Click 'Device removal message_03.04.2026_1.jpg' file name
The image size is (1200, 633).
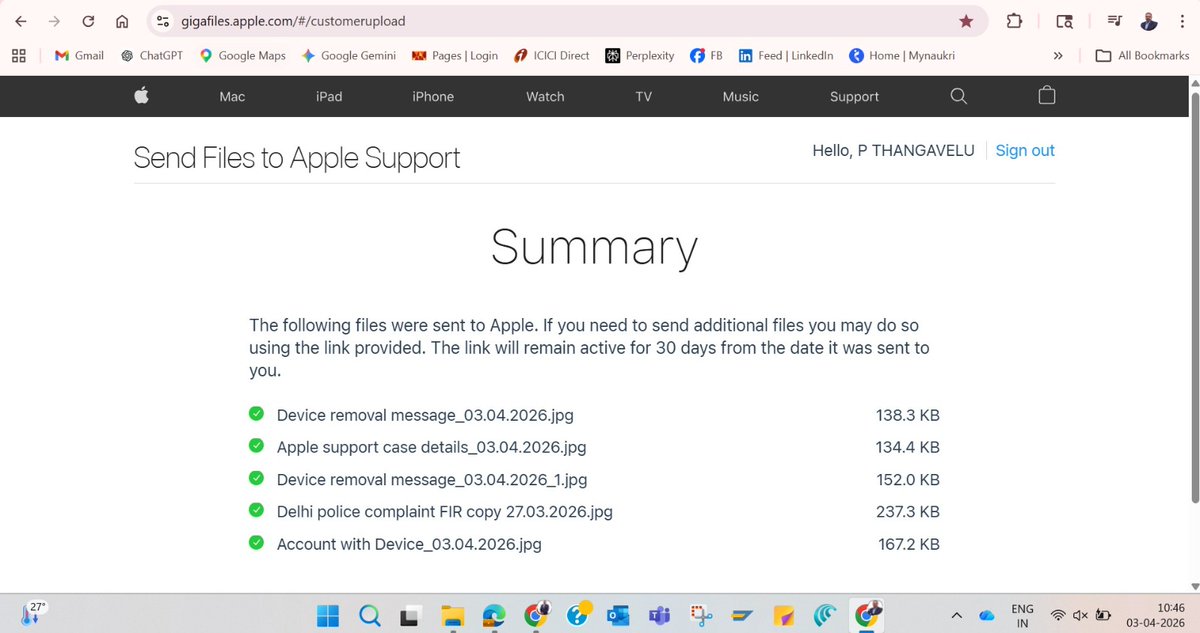[431, 479]
